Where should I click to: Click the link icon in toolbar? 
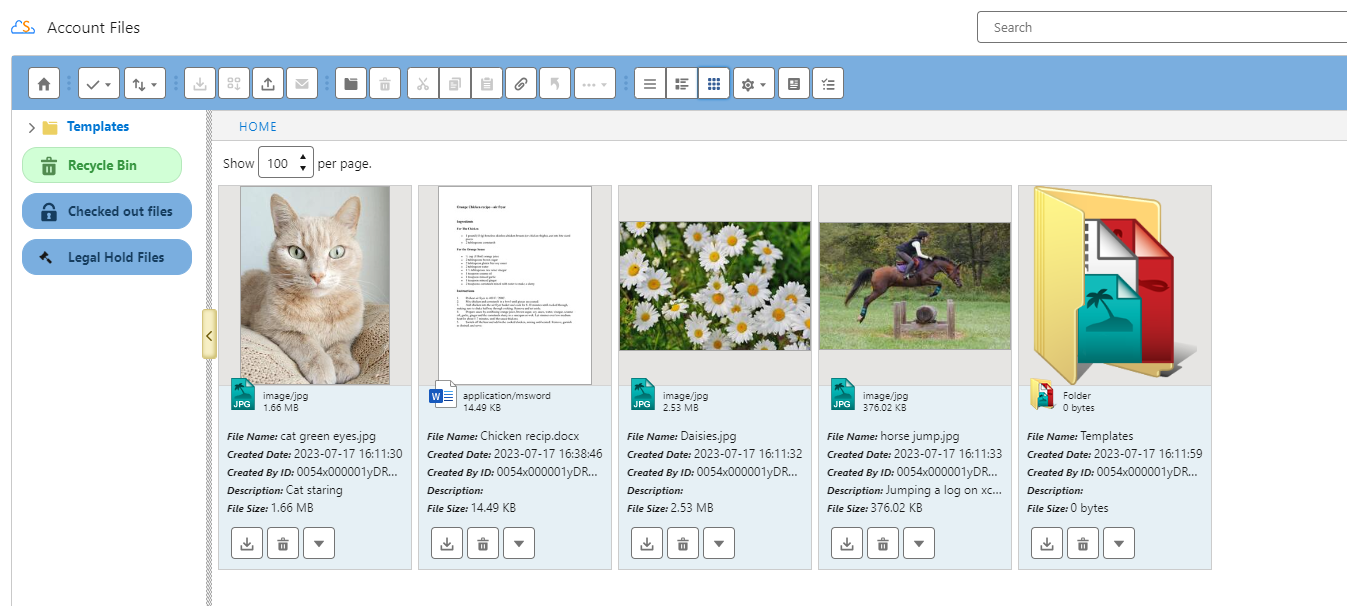520,84
